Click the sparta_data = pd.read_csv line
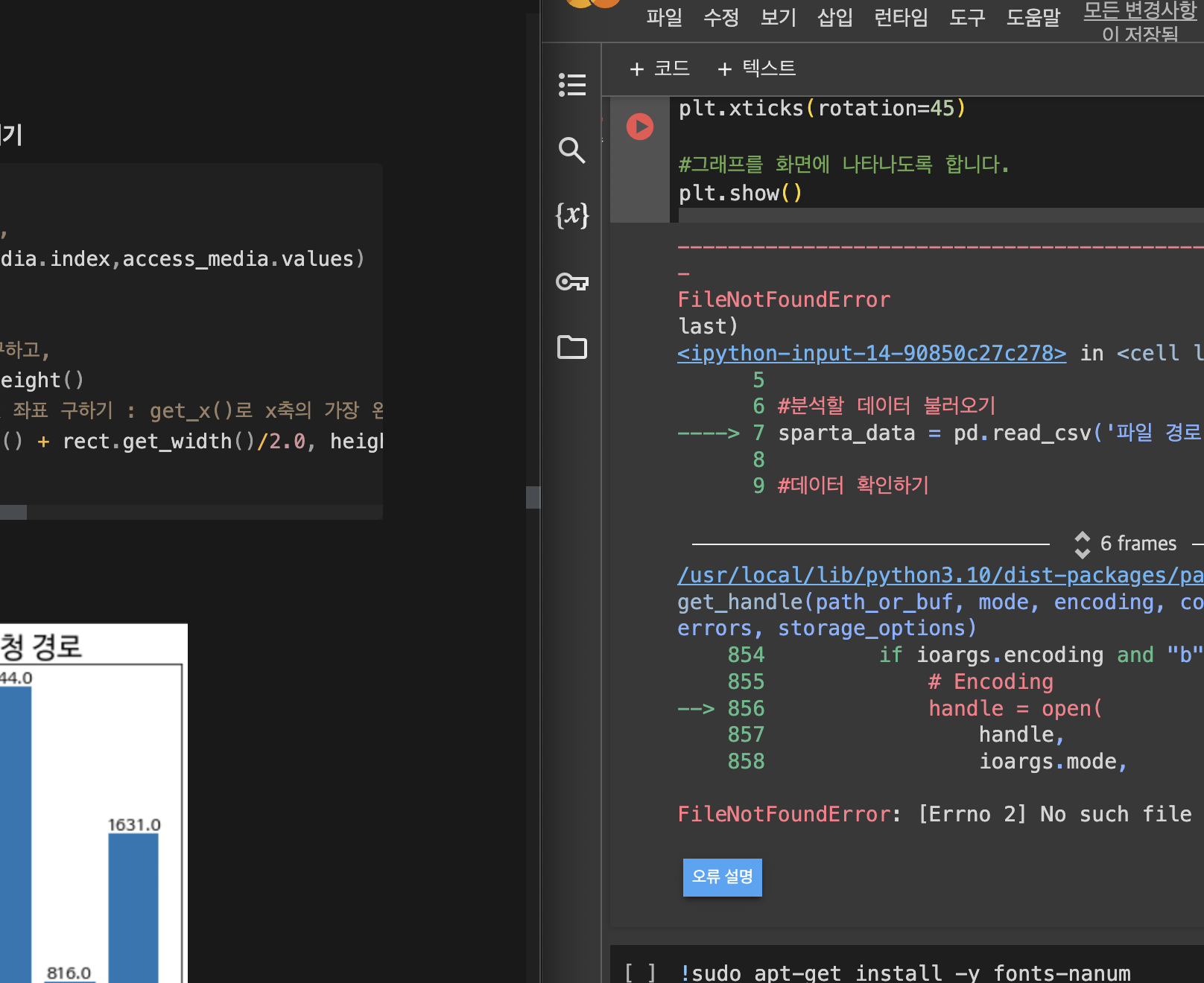 989,433
